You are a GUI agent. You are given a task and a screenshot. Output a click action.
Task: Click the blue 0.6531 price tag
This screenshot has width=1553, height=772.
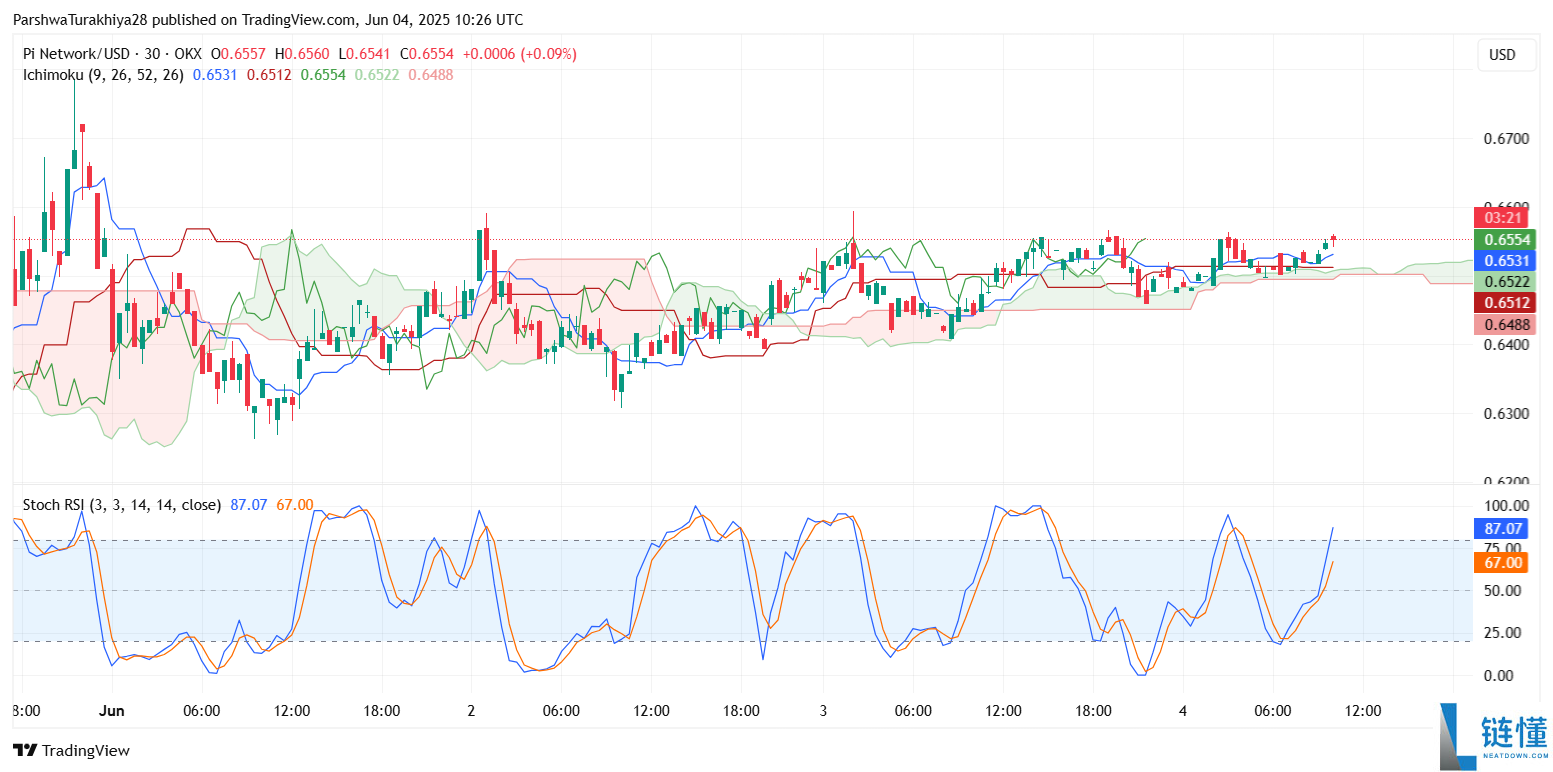(1503, 260)
